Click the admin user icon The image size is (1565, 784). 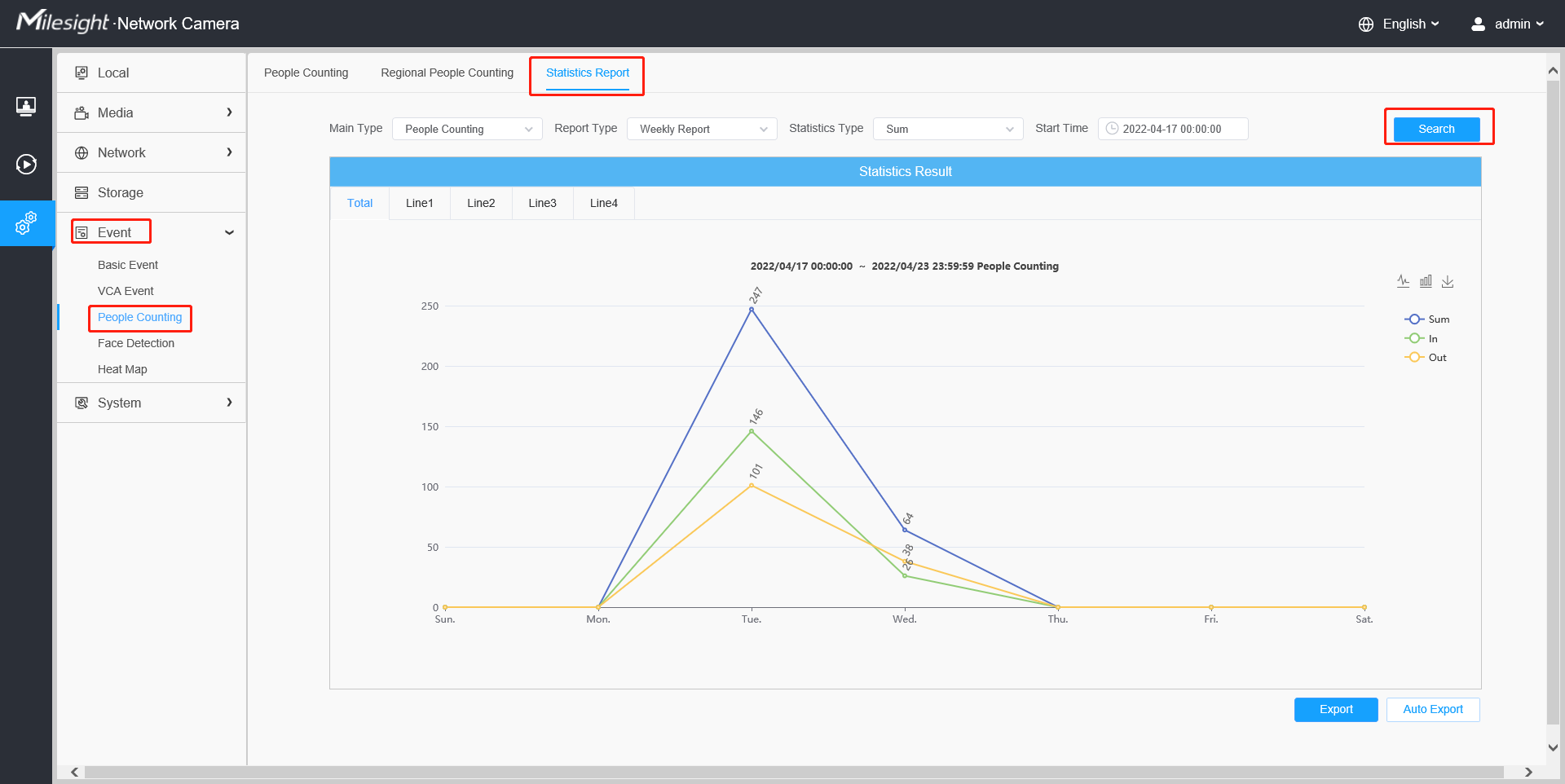click(x=1478, y=24)
